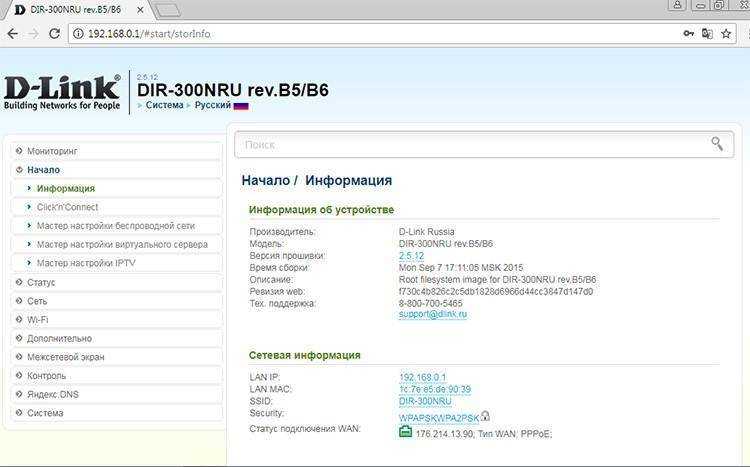Screen dimensions: 750x467
Task: Expand the Контроль menu section
Action: click(x=116, y=376)
